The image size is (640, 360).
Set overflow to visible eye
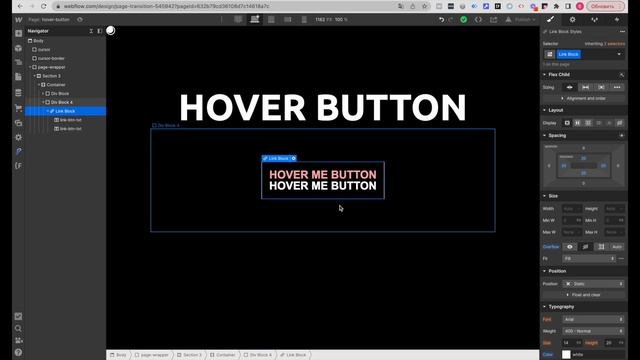tap(570, 247)
